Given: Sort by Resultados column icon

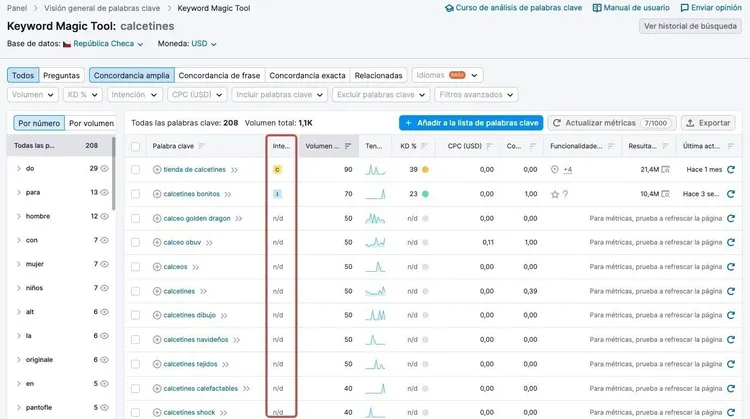Looking at the screenshot, I should coord(665,146).
